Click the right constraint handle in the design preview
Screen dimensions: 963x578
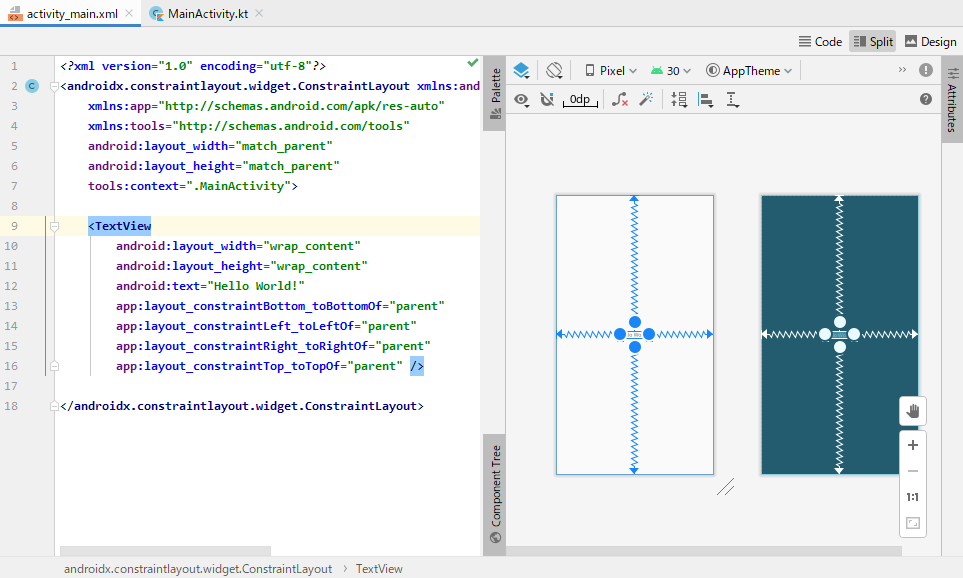[649, 334]
